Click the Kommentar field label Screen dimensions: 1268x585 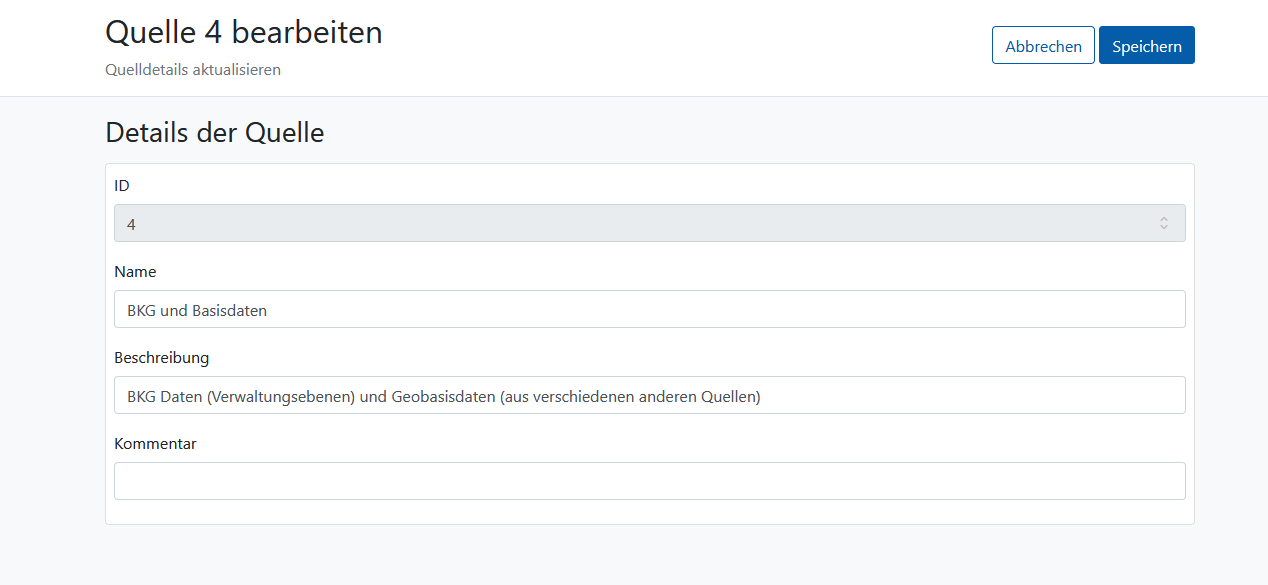click(155, 443)
